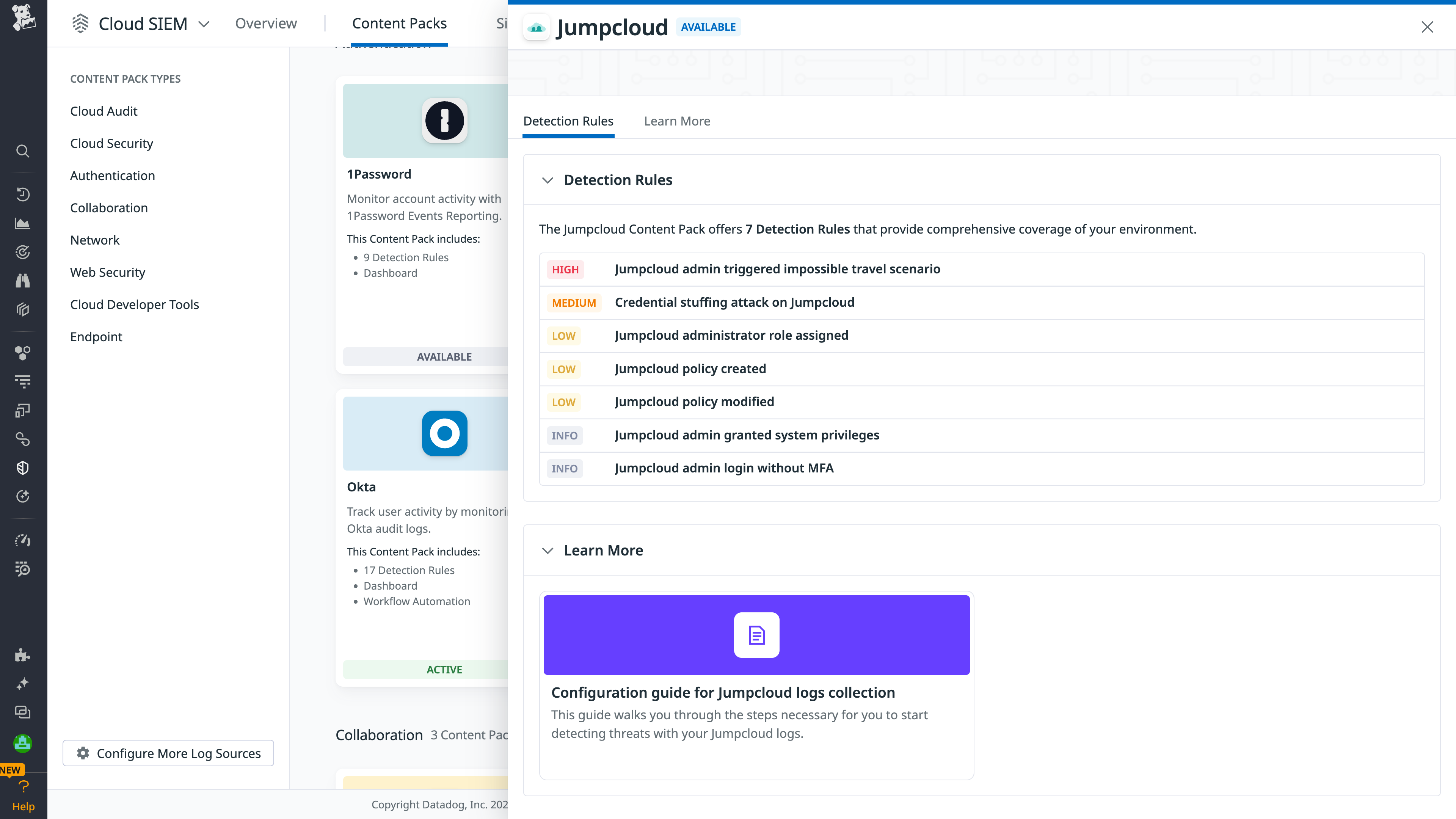The image size is (1456, 819).
Task: Select the security shield icon in sidebar
Action: 23,468
